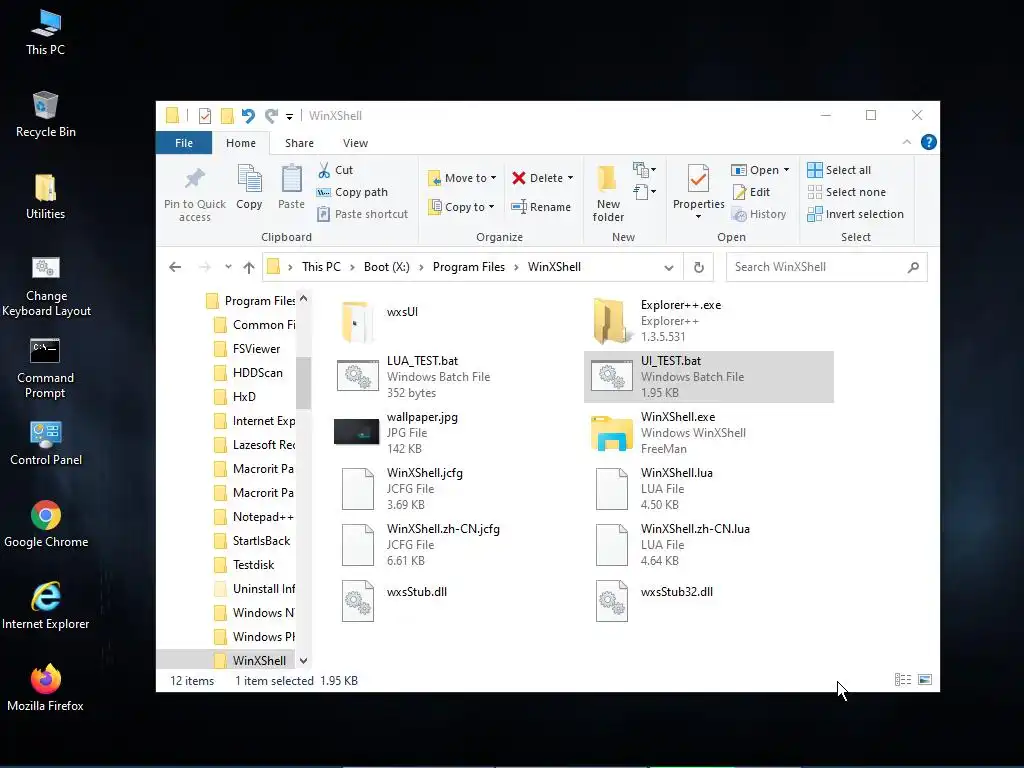Cut the selected file
Viewport: 1024px width, 768px height.
point(336,170)
